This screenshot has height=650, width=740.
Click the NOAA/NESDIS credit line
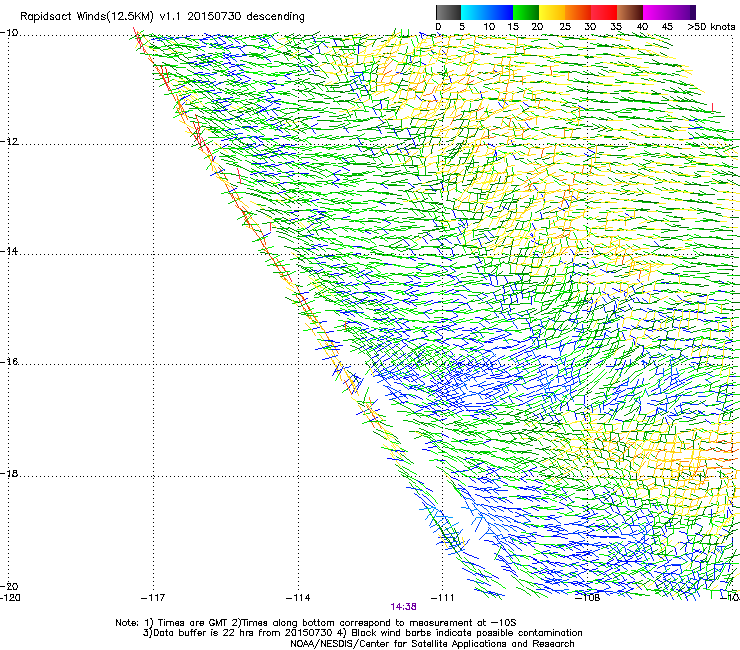(432, 644)
